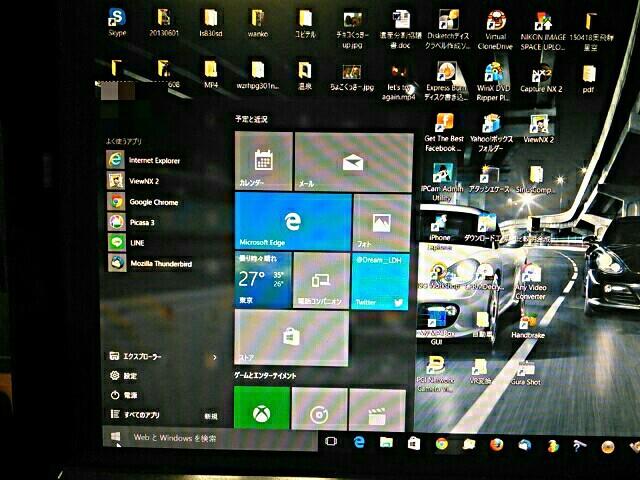Open Chrome from the taskbar

pos(442,444)
